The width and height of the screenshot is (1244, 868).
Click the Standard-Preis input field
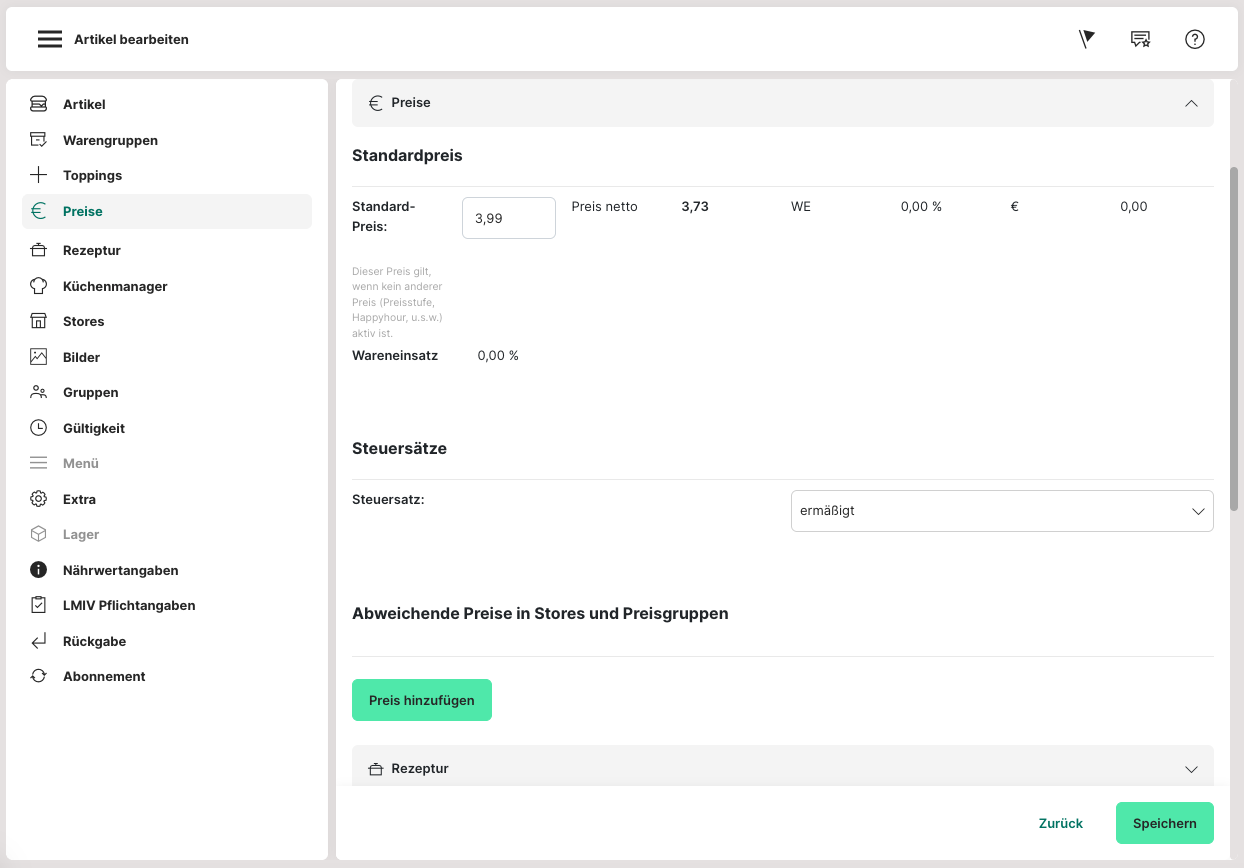coord(508,218)
